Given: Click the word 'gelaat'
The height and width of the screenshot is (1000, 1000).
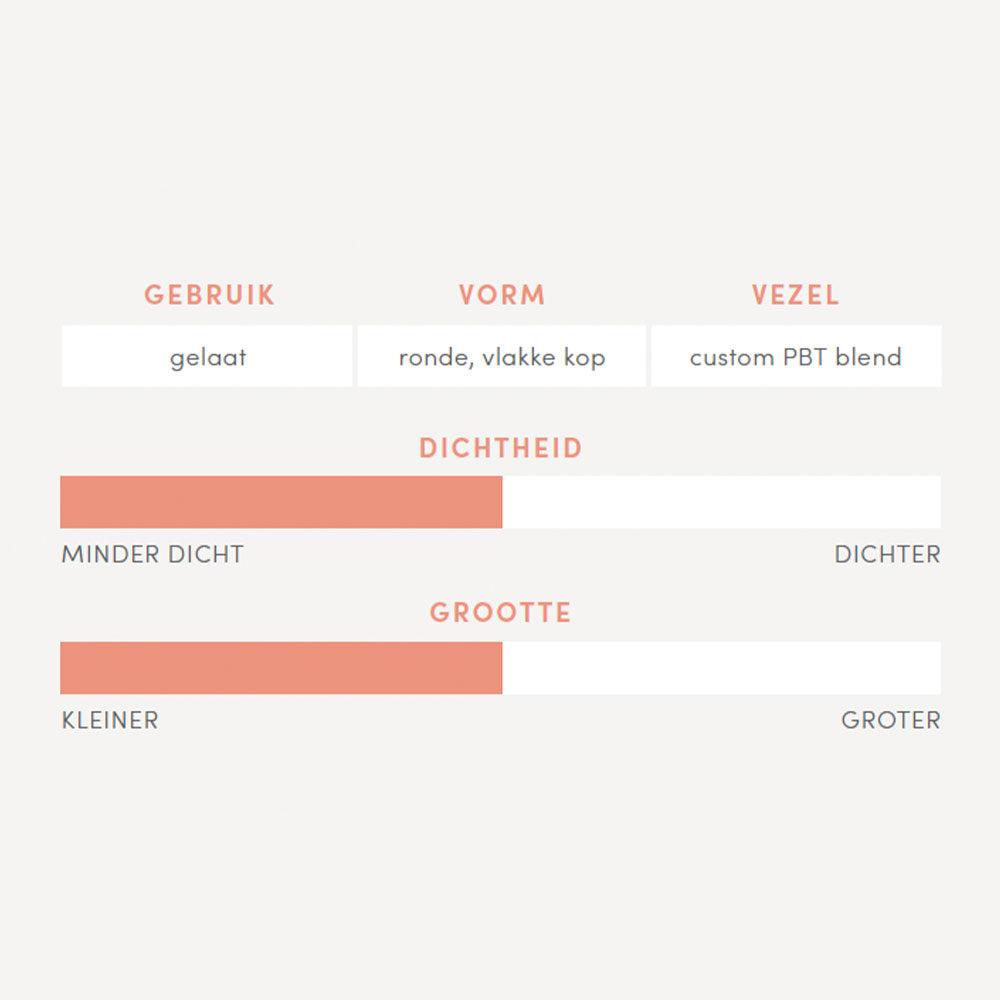Looking at the screenshot, I should [208, 358].
